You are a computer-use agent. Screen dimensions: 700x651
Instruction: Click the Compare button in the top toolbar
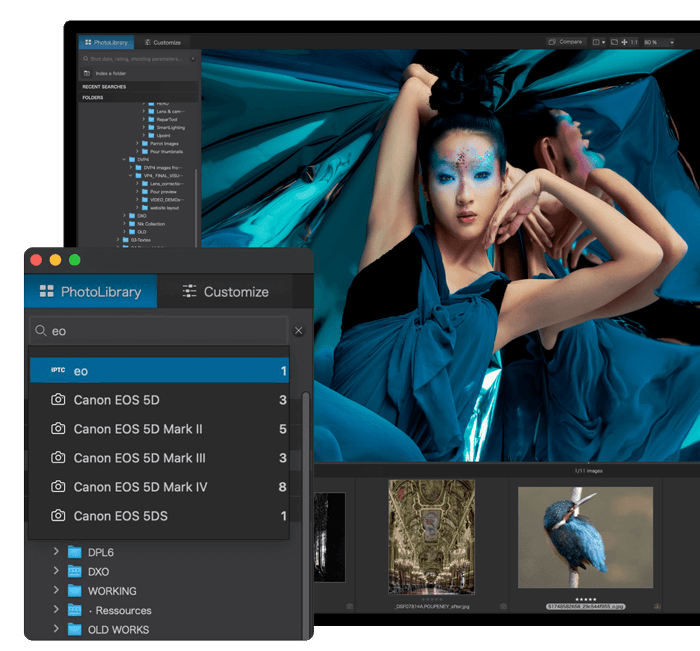point(566,42)
